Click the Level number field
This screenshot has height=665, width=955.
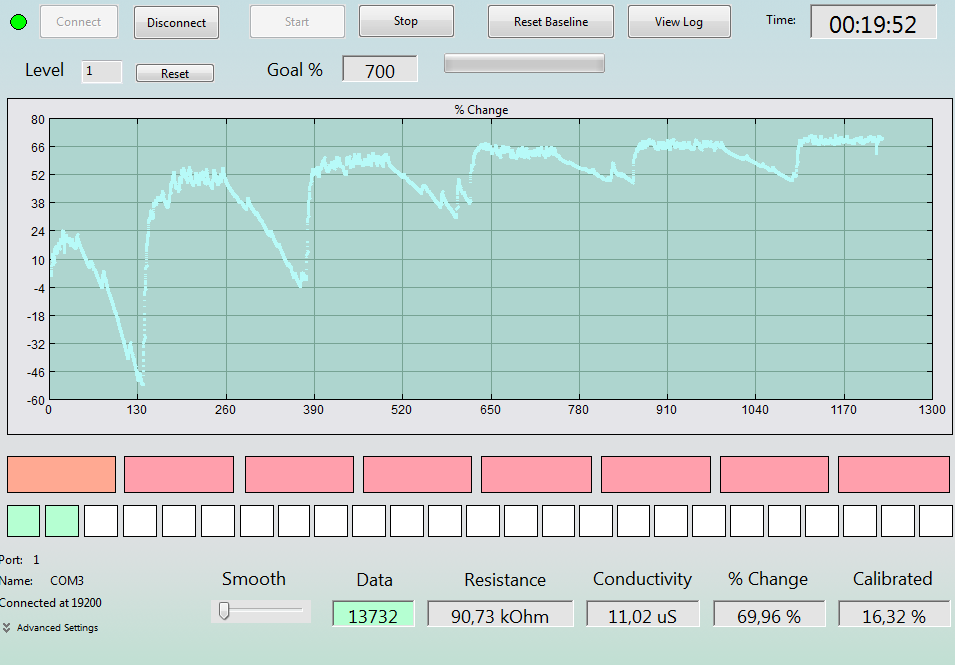(x=102, y=71)
